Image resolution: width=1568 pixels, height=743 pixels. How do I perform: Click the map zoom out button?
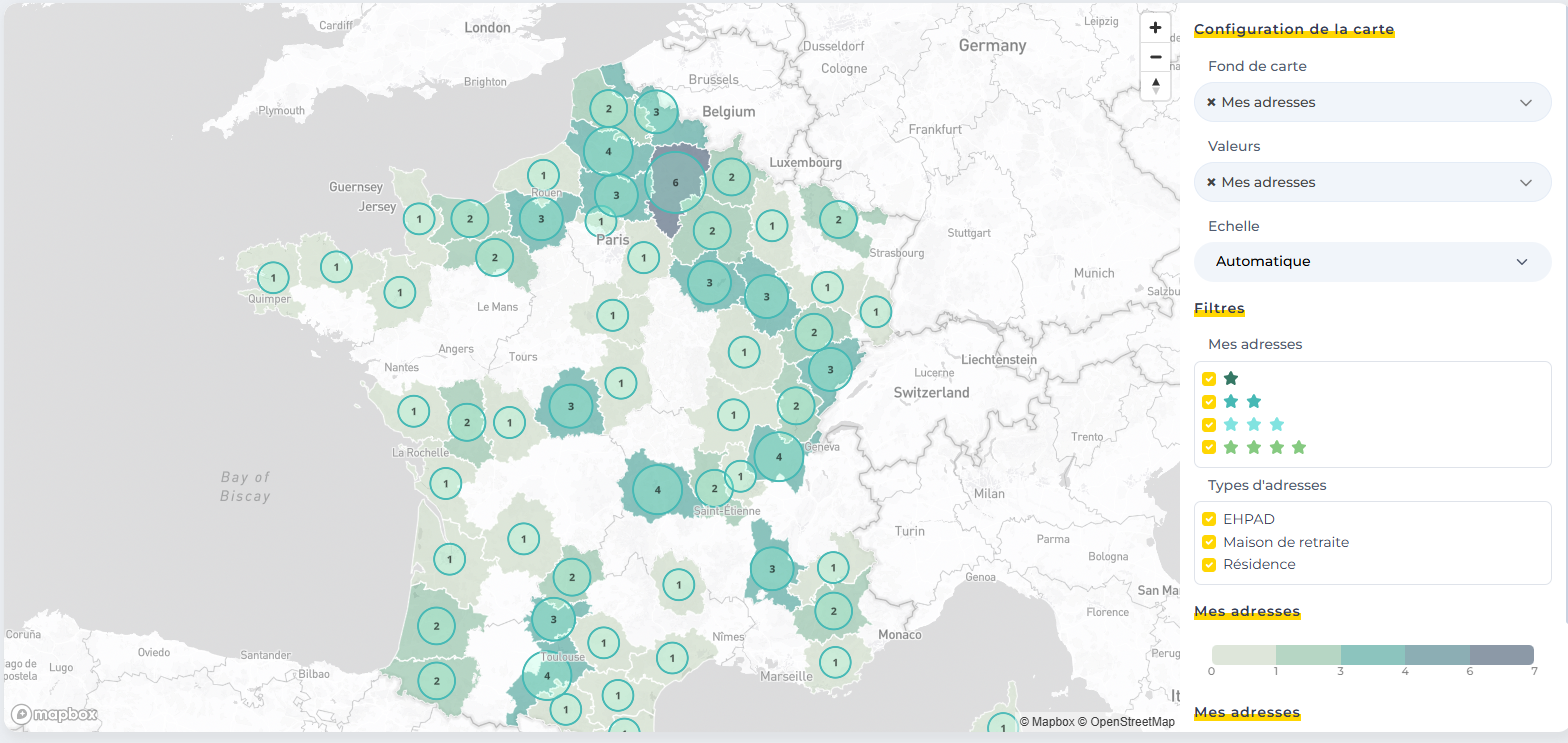tap(1155, 57)
